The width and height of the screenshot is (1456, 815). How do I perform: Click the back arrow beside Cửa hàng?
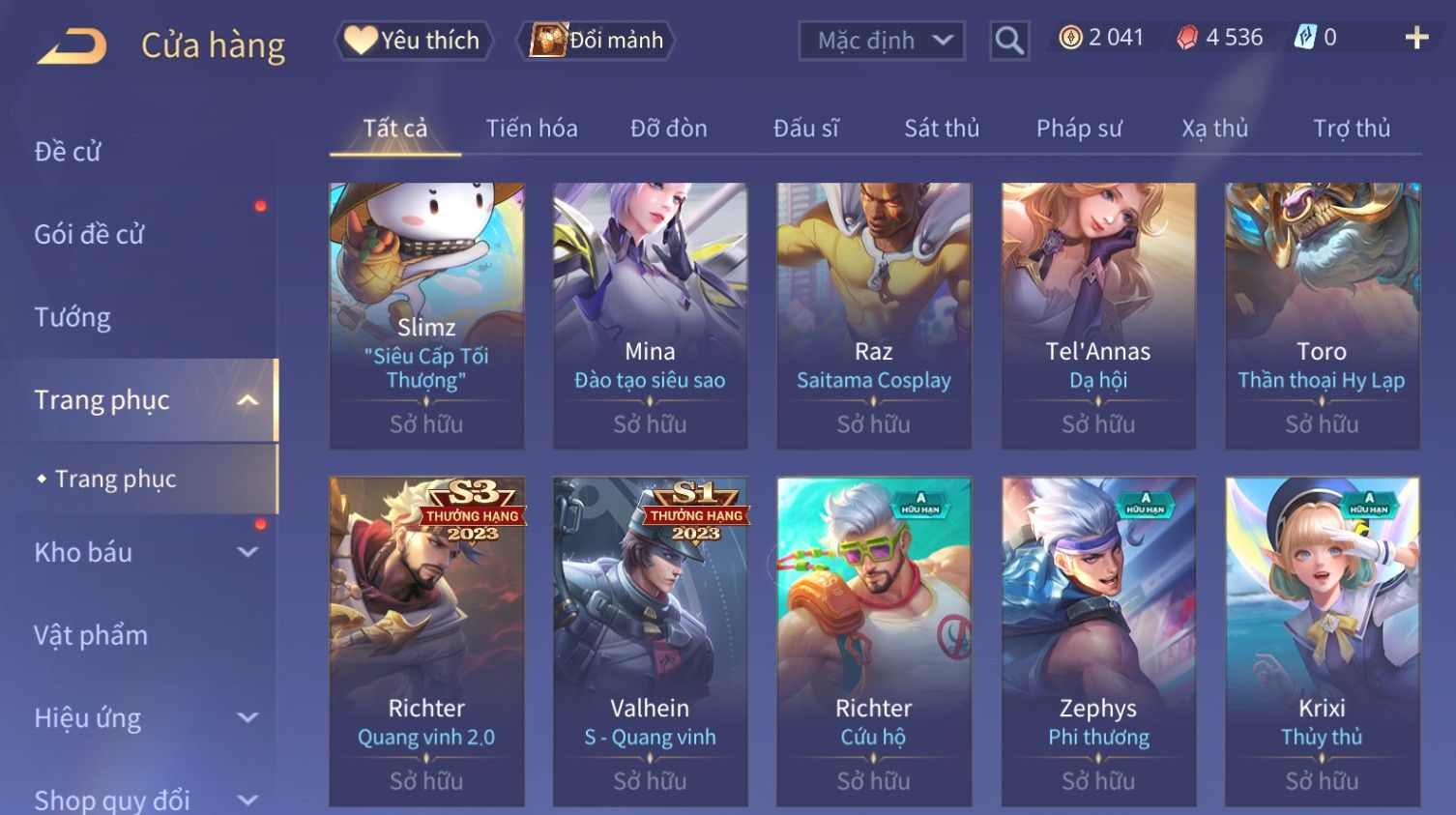pyautogui.click(x=73, y=45)
